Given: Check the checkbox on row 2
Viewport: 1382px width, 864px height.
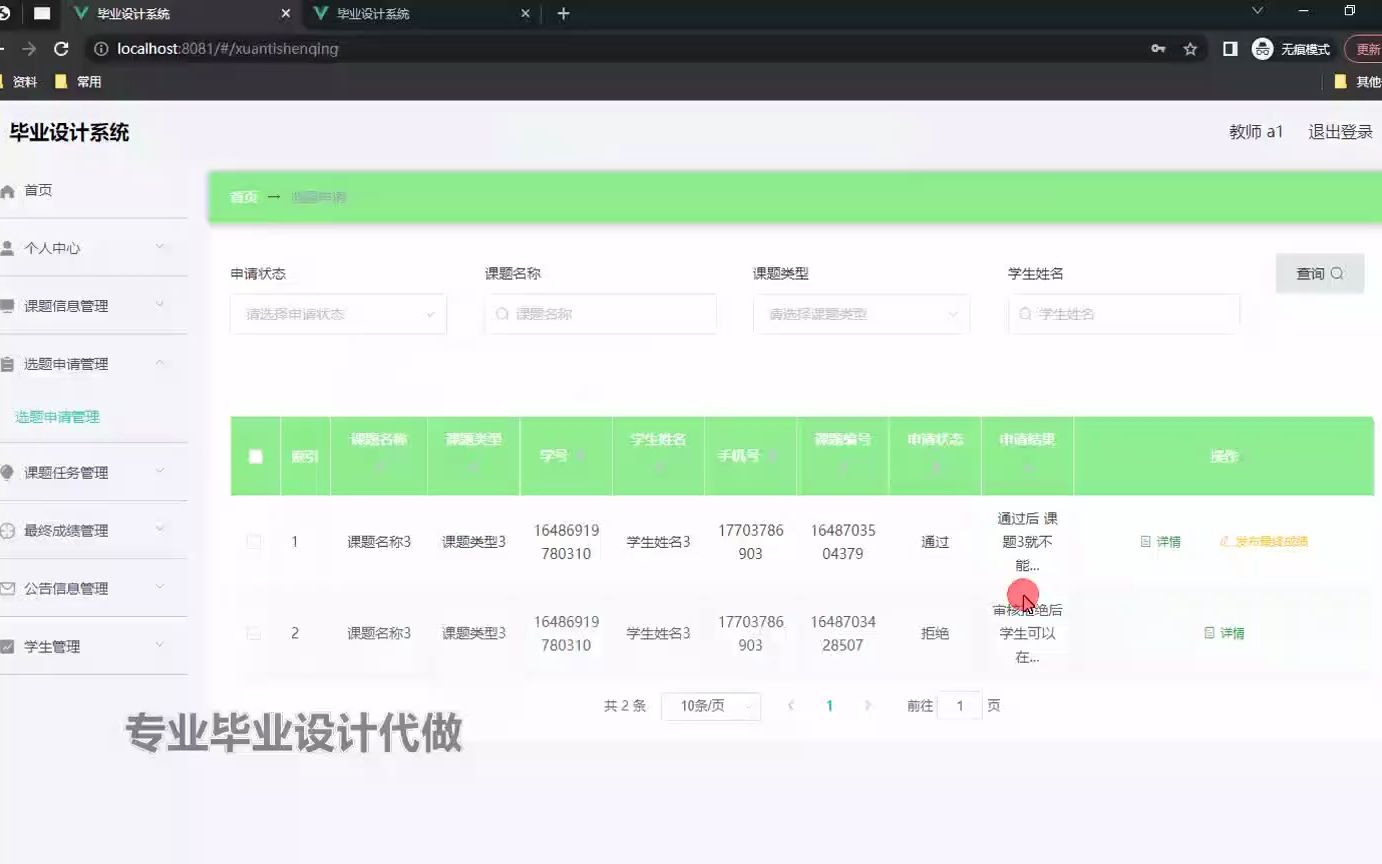Looking at the screenshot, I should (x=254, y=633).
